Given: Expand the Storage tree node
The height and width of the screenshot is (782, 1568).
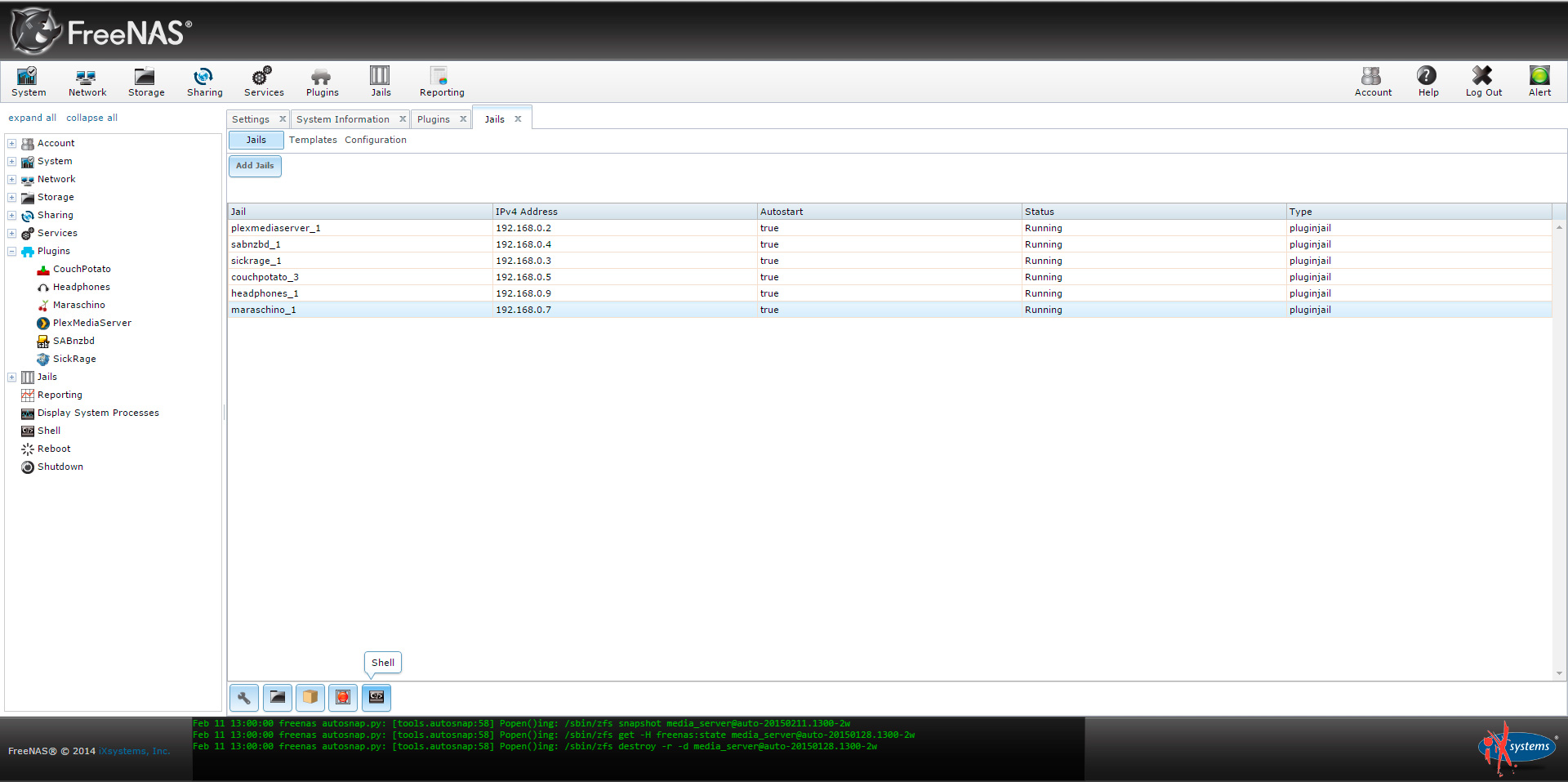Looking at the screenshot, I should click(x=12, y=197).
